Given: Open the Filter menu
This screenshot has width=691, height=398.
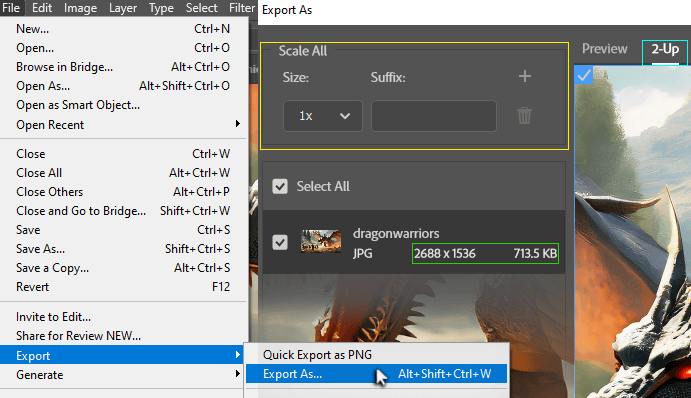Looking at the screenshot, I should (x=241, y=8).
